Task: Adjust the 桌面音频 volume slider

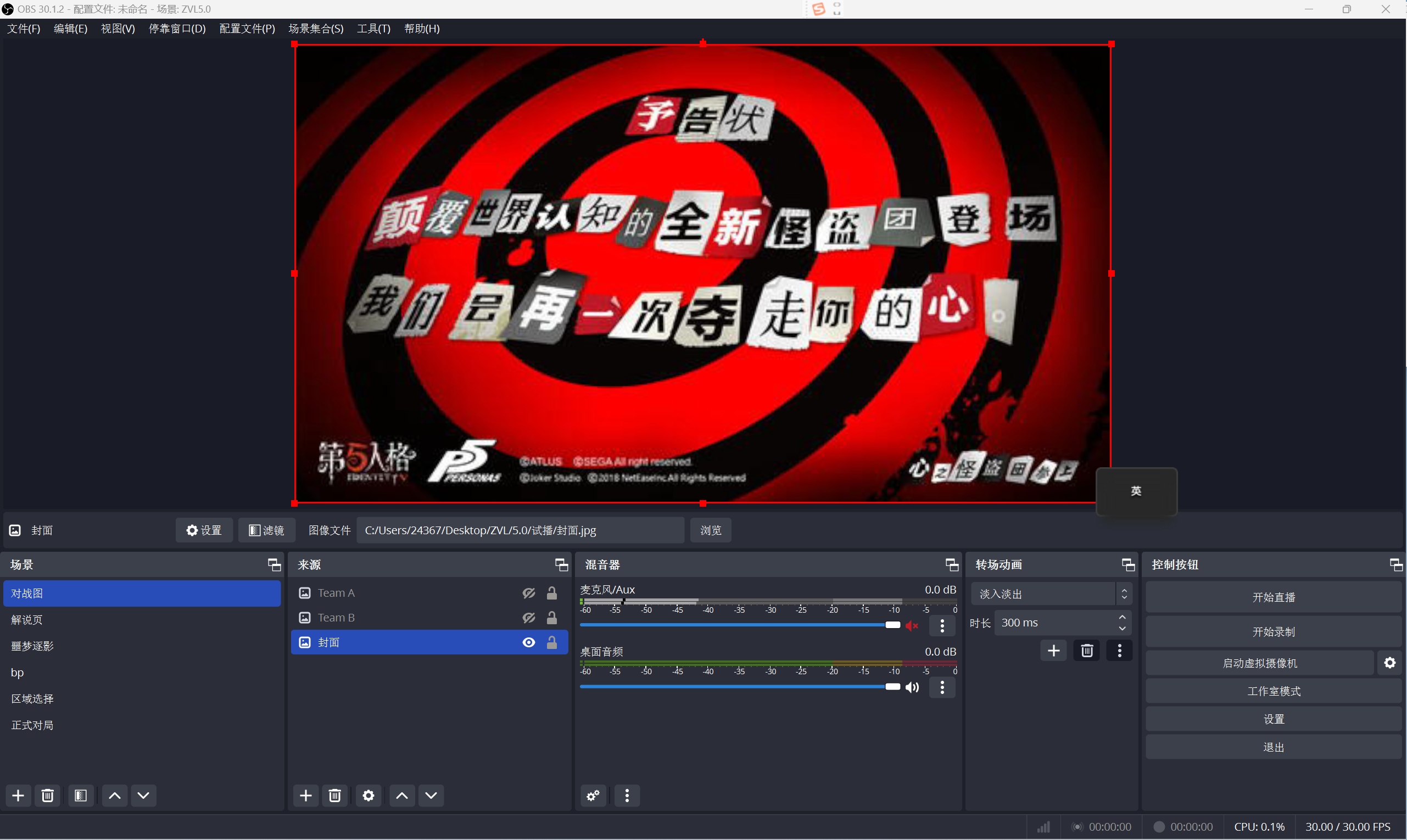Action: (739, 687)
